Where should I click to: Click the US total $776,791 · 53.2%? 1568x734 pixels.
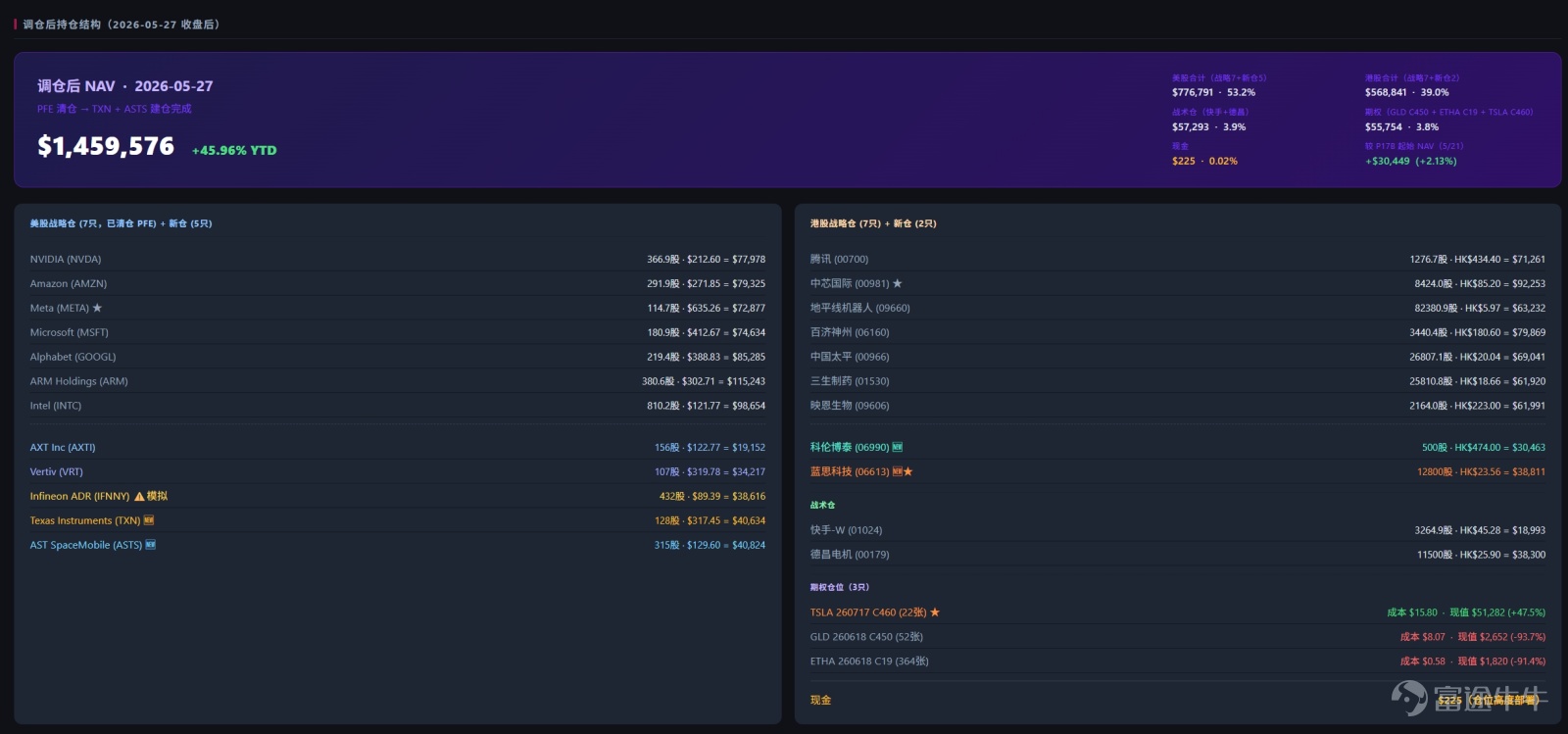pos(1213,92)
